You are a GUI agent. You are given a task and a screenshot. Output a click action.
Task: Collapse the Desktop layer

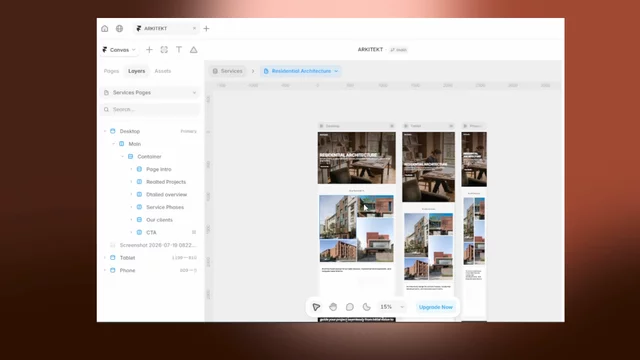pos(105,131)
